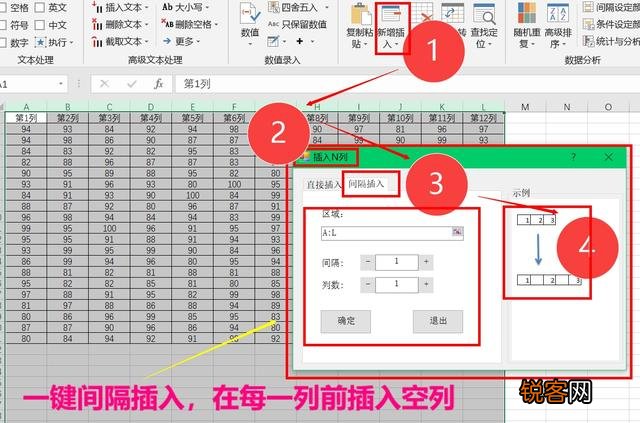This screenshot has width=640, height=423.
Task: Expand the 删除空格 dropdown arrow
Action: [216, 24]
